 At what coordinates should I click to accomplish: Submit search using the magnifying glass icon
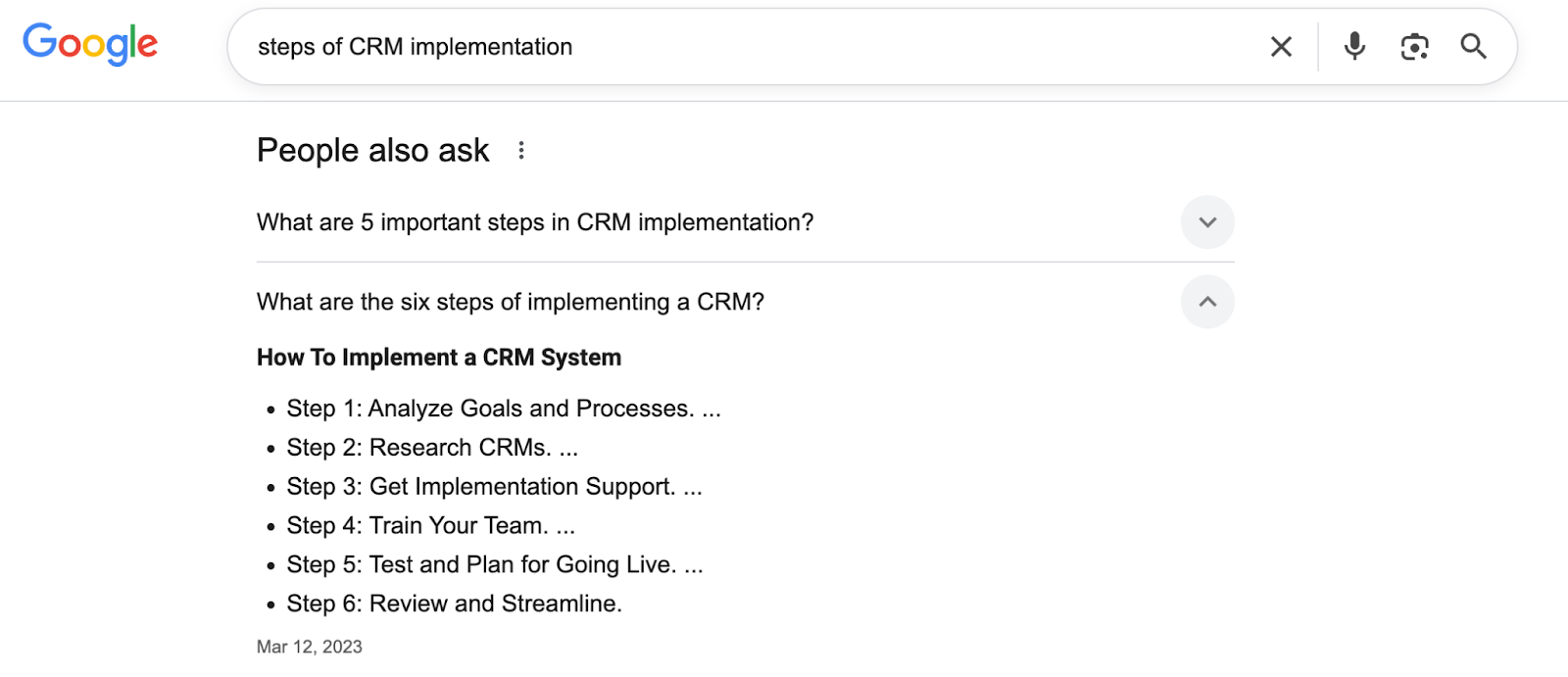(1473, 46)
